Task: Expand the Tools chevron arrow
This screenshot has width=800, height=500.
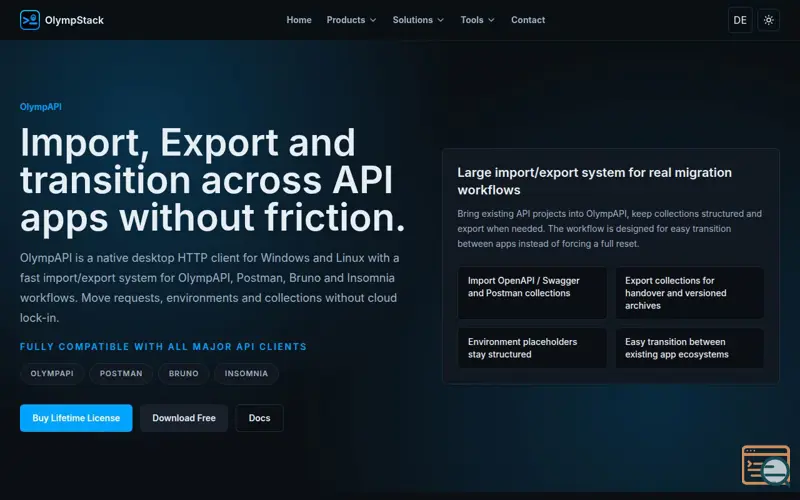Action: click(491, 20)
